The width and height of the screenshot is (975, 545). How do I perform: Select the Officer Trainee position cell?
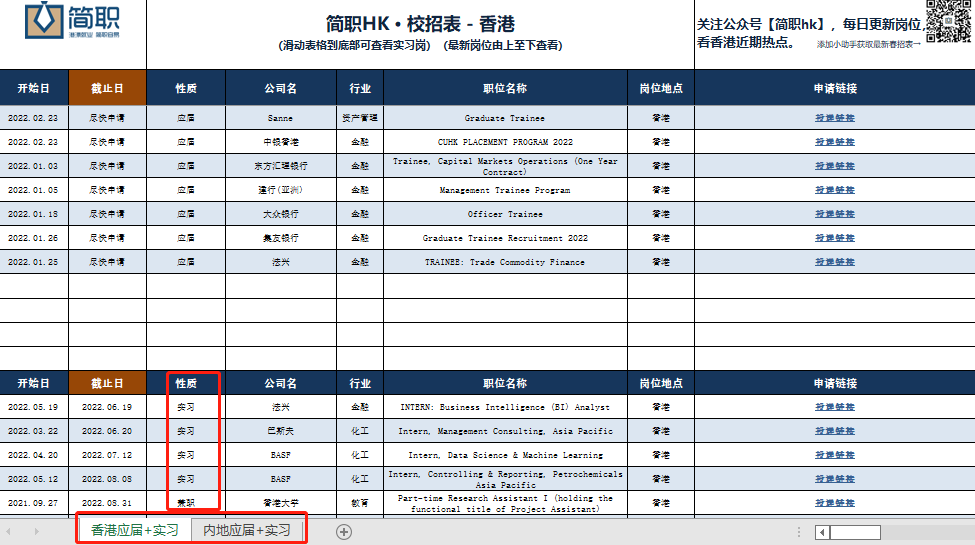[505, 214]
